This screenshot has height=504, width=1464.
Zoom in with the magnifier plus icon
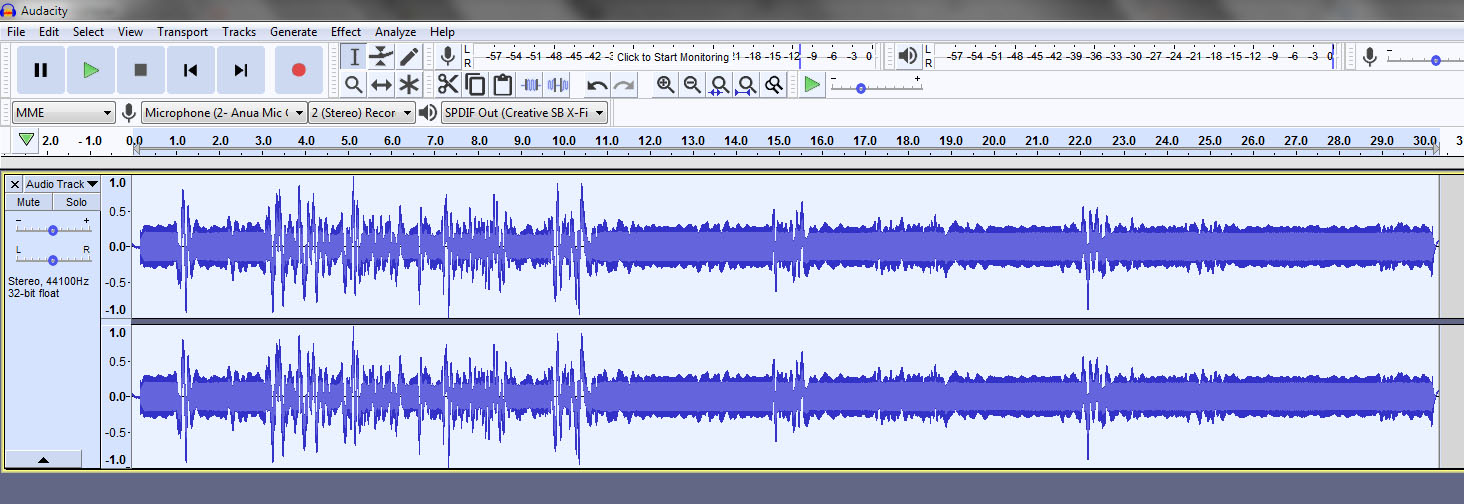665,85
